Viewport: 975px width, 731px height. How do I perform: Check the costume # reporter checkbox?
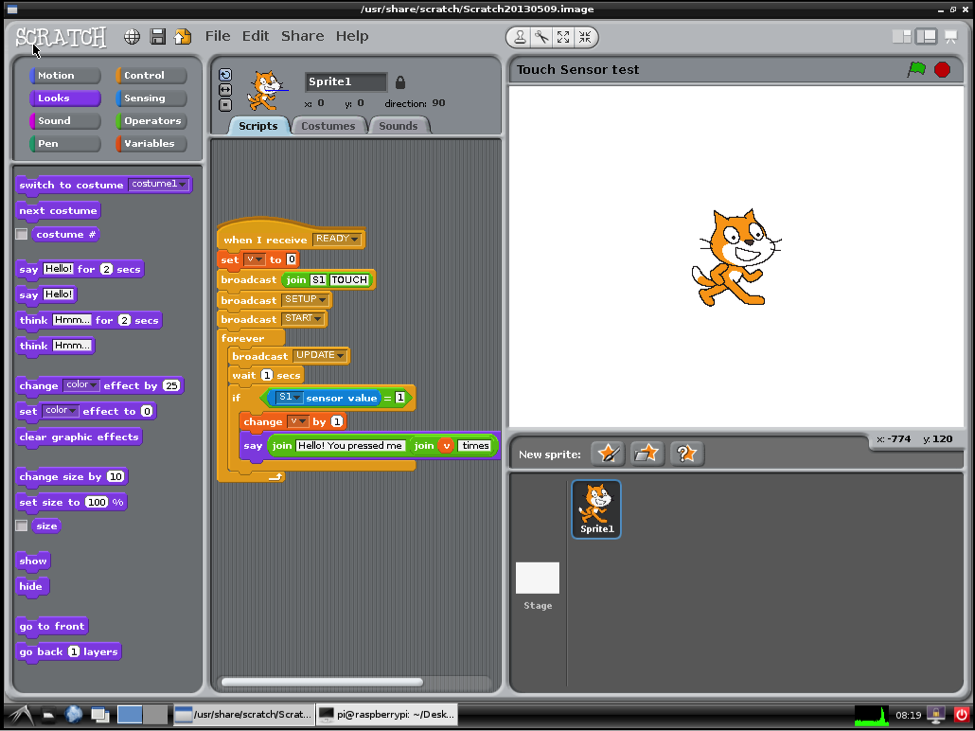(22, 234)
